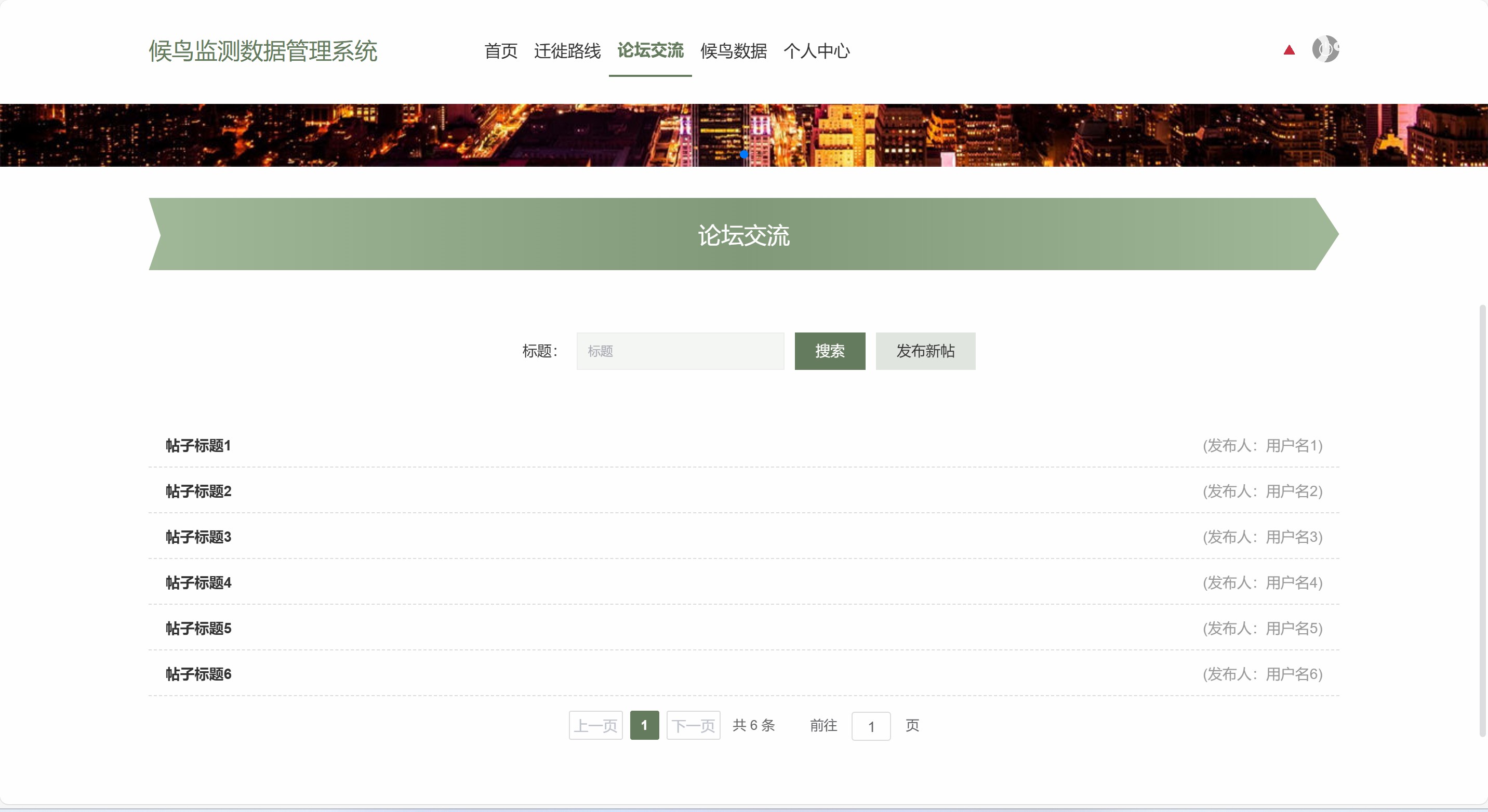Click the 下一页 pagination button
The width and height of the screenshot is (1488, 812).
693,725
